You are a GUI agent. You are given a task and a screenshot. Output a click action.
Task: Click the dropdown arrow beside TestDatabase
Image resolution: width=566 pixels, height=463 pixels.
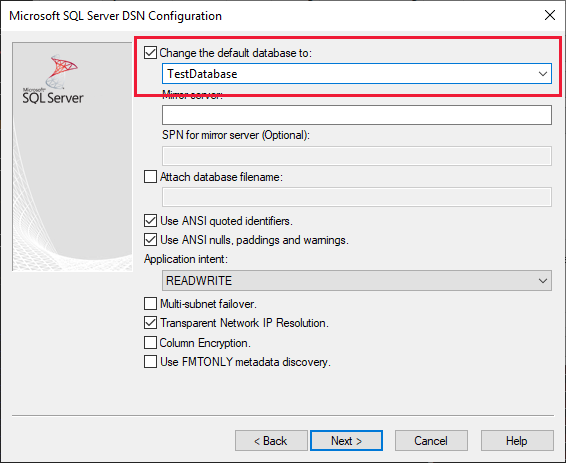(543, 74)
